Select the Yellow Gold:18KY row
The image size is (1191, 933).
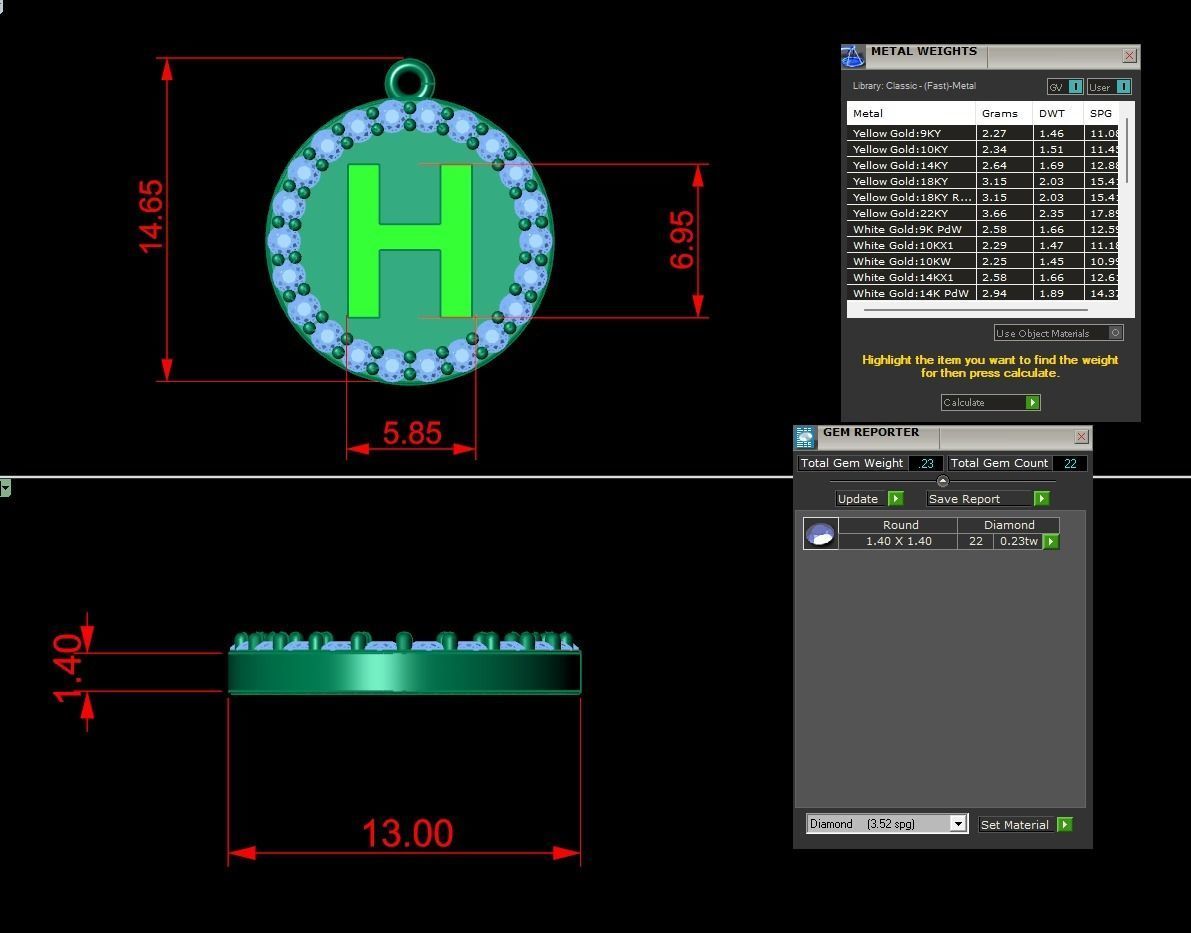coord(983,181)
